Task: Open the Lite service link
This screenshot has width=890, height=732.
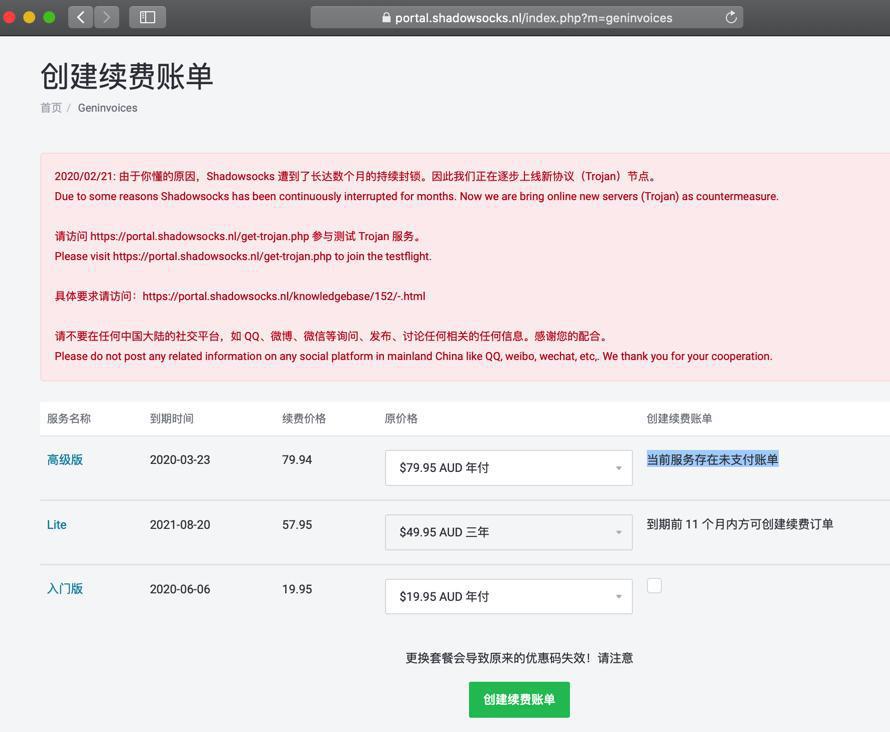Action: (56, 525)
